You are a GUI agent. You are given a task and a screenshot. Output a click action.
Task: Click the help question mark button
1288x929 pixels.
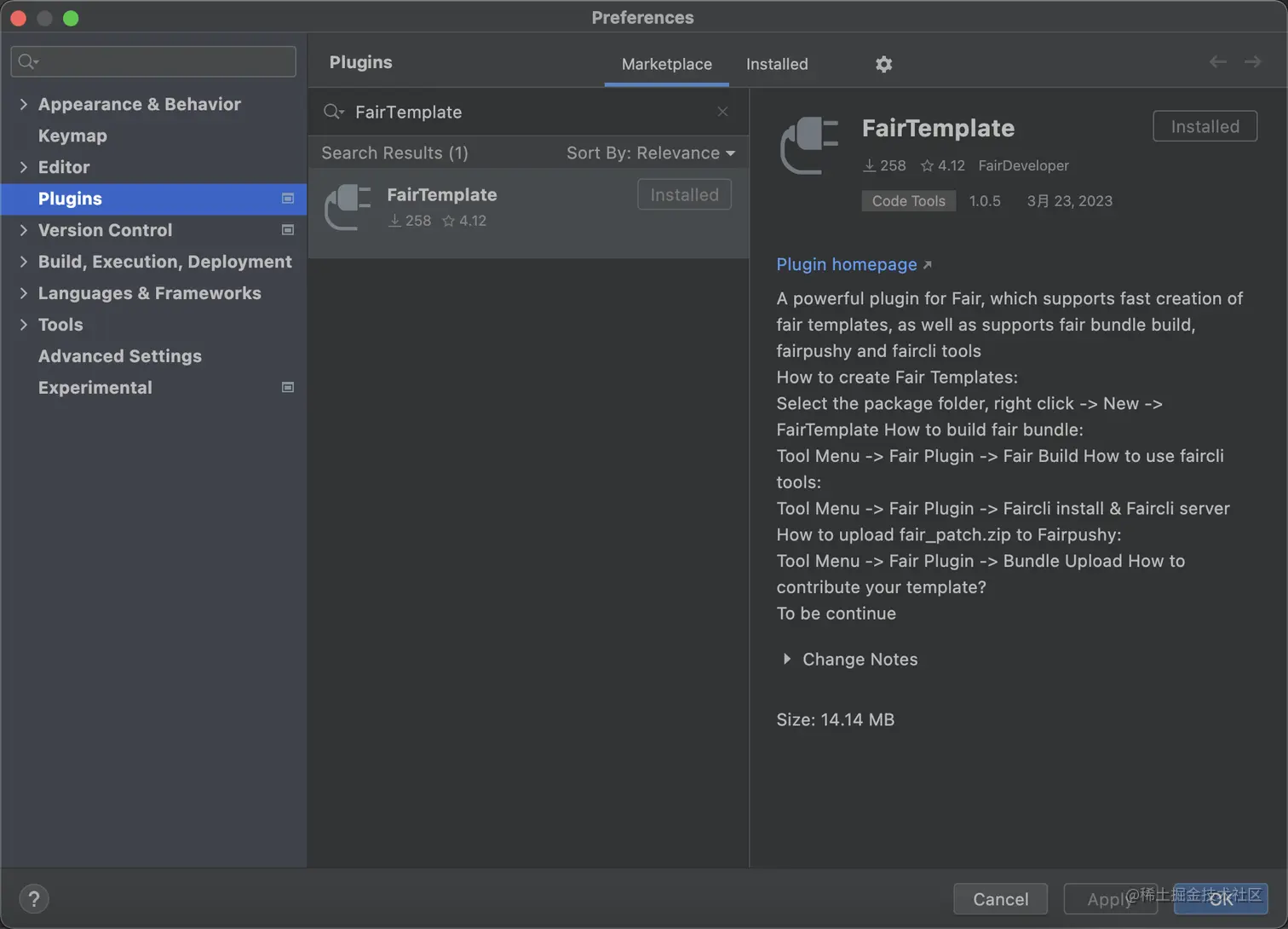34,898
